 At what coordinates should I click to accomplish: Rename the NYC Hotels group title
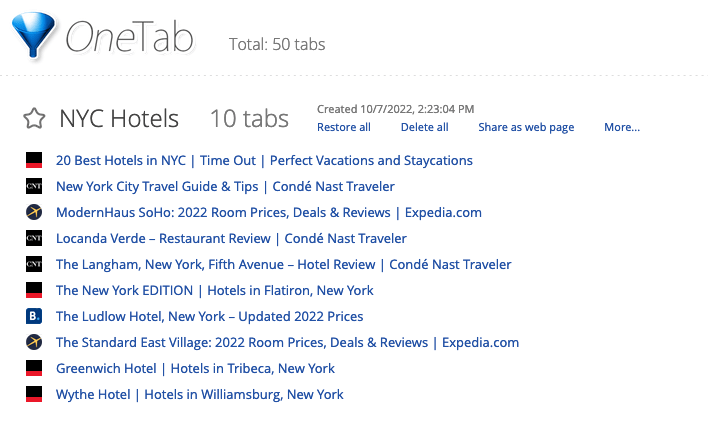119,119
